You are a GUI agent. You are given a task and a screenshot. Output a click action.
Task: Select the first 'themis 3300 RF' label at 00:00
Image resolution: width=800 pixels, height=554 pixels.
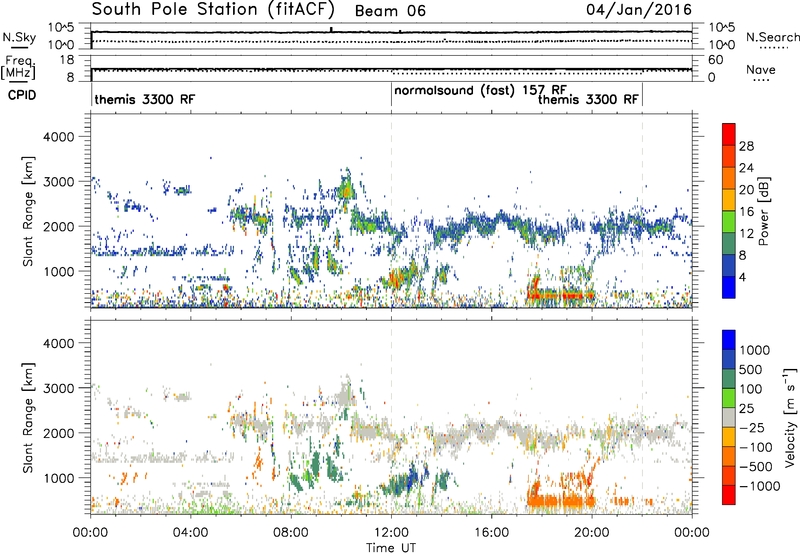coord(144,99)
